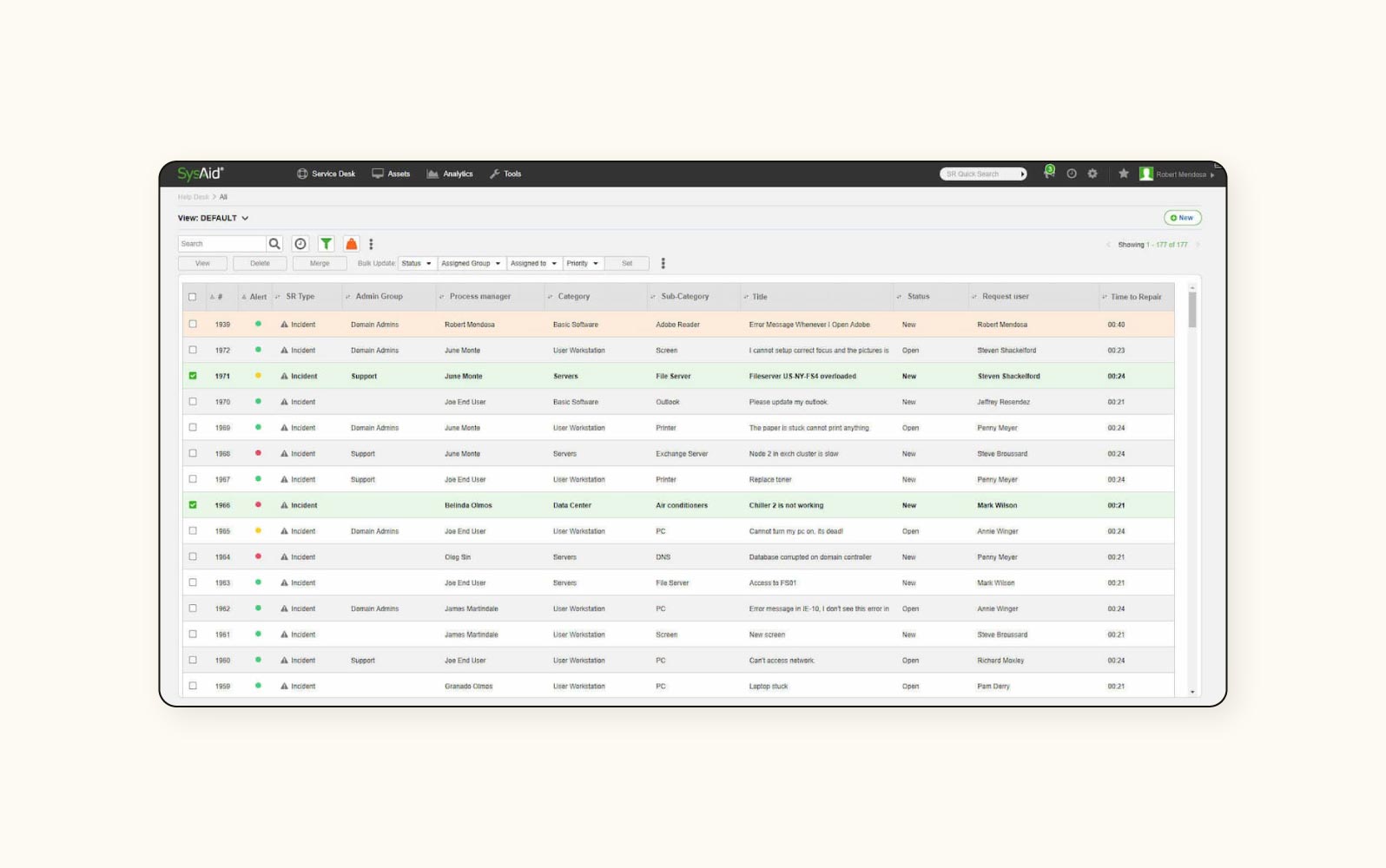Click the View button
This screenshot has width=1386, height=868.
(x=202, y=263)
